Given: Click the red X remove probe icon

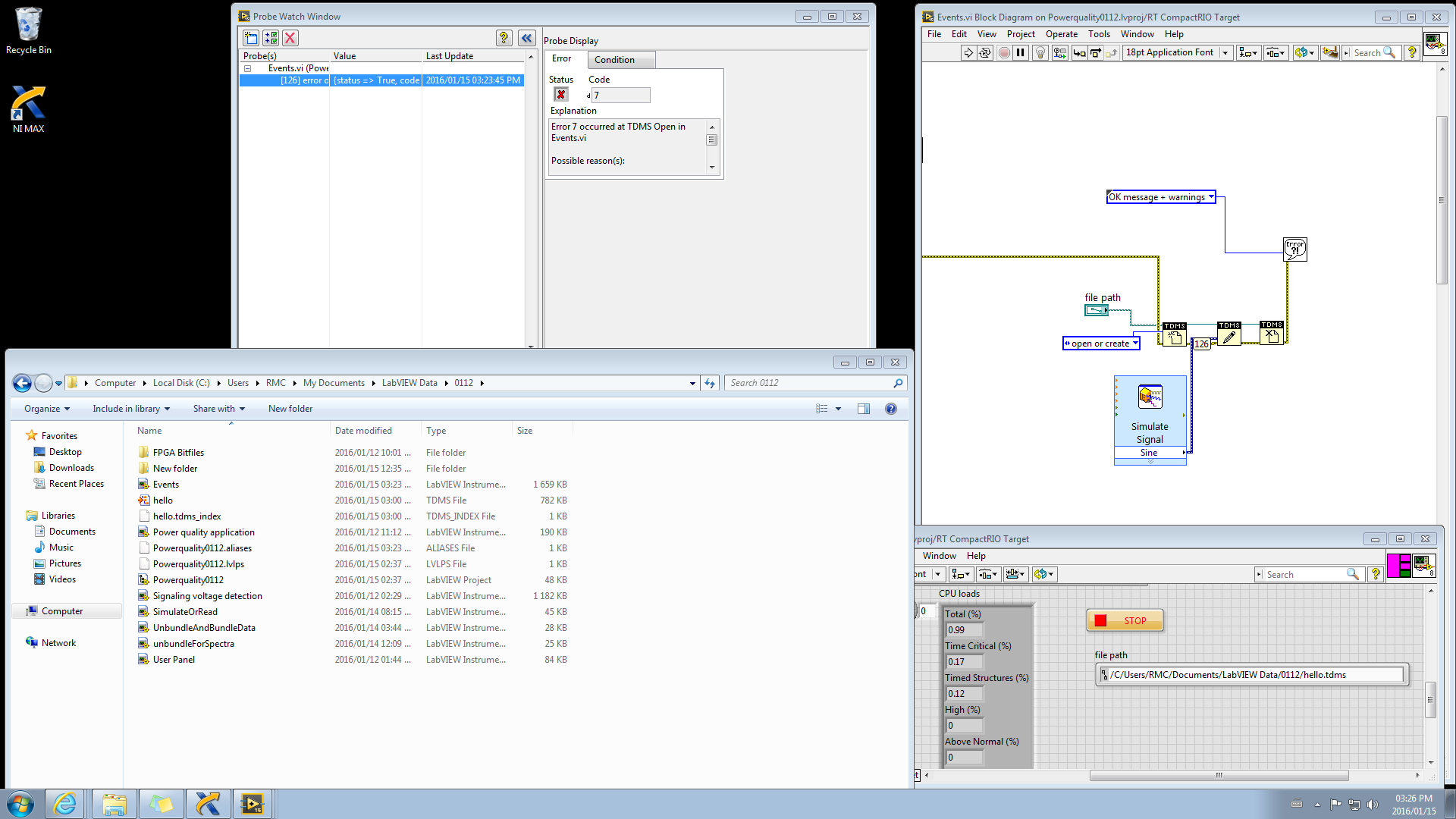Looking at the screenshot, I should pos(290,38).
